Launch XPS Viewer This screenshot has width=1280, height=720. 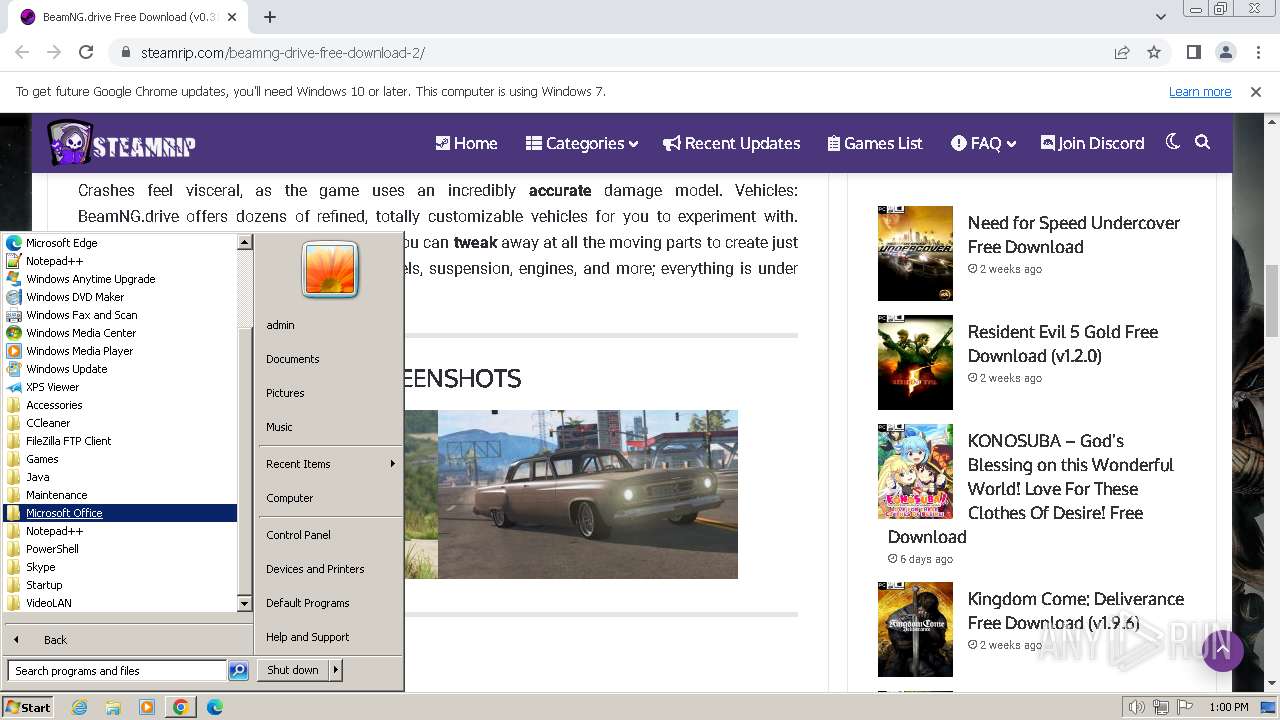coord(120,387)
